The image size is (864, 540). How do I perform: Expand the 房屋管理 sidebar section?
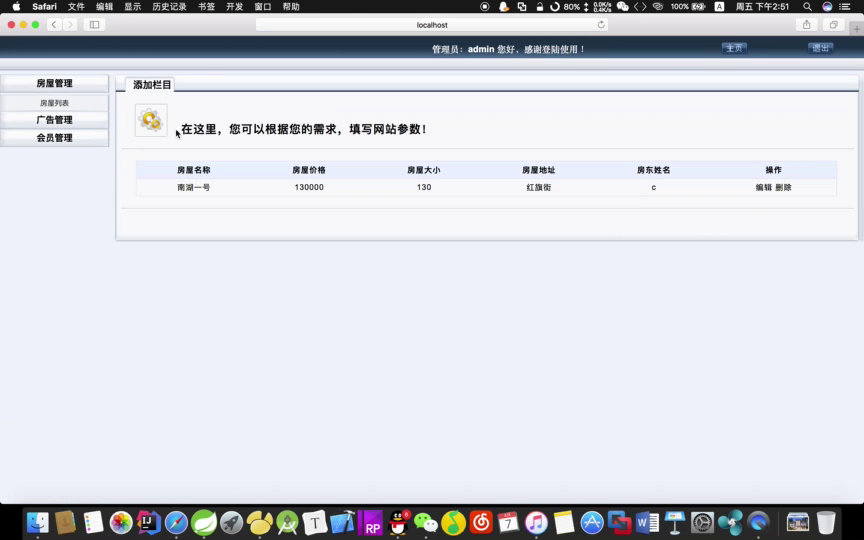pos(55,83)
